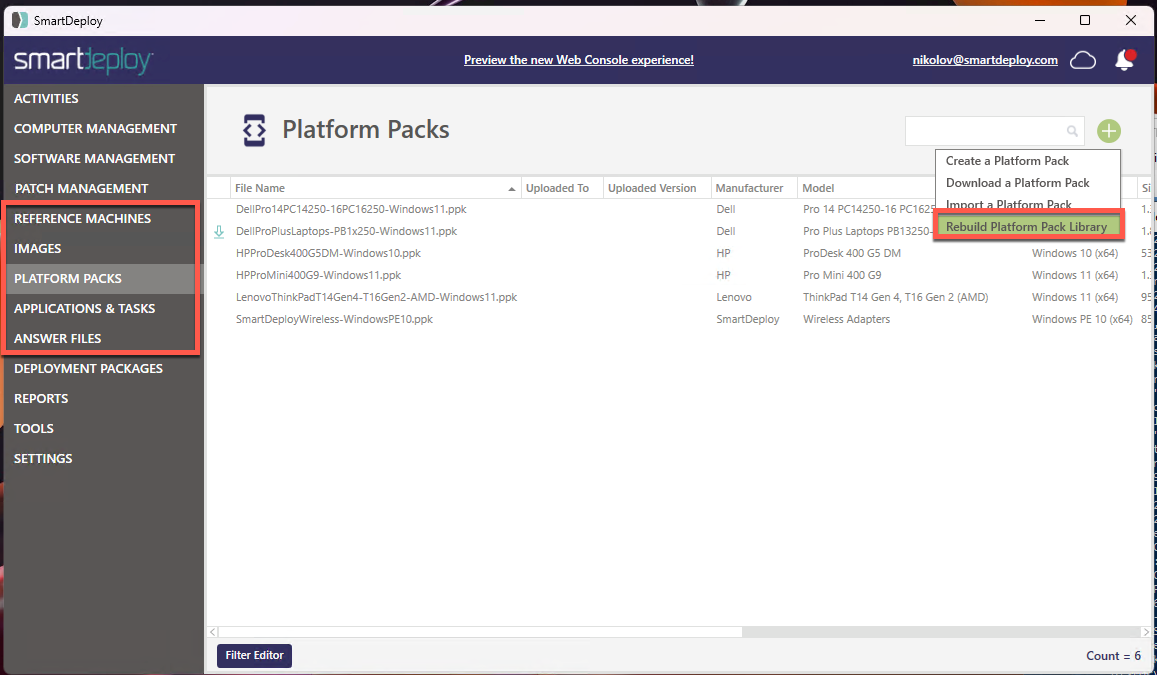Click the cloud status icon
The image size is (1157, 675).
pyautogui.click(x=1083, y=61)
